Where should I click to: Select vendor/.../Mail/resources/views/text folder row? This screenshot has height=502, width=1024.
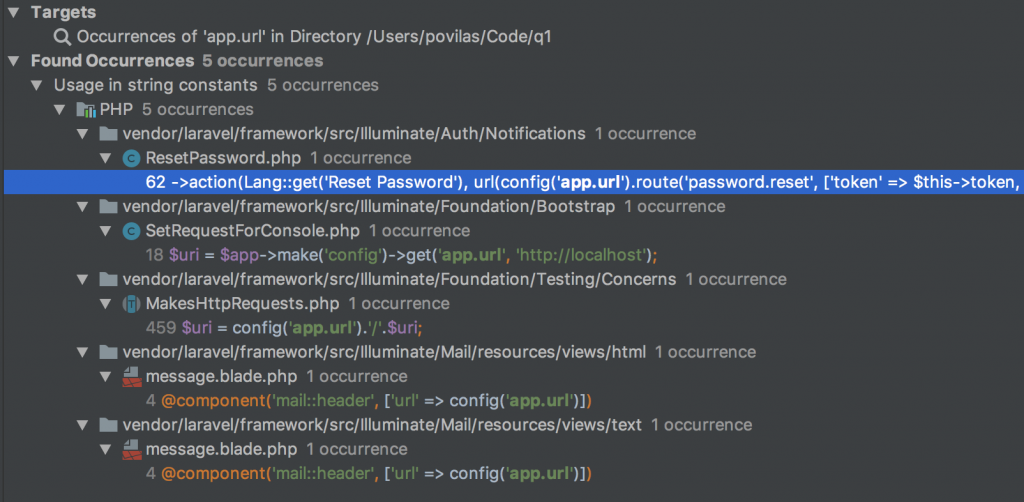coord(437,426)
